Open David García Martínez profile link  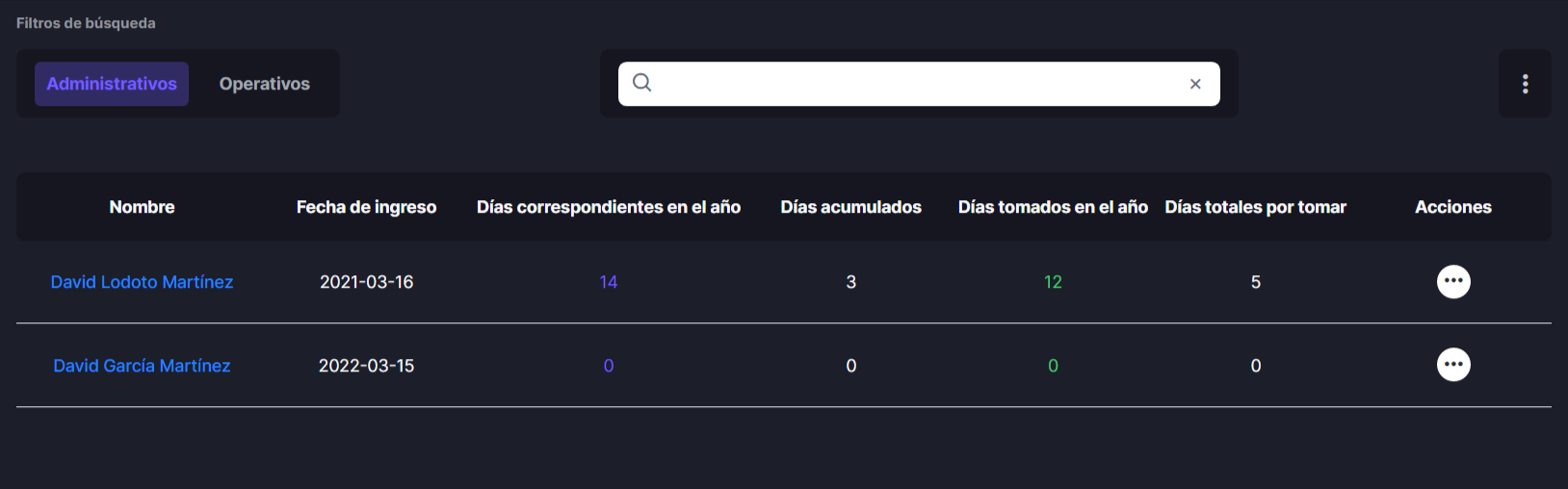tap(142, 366)
